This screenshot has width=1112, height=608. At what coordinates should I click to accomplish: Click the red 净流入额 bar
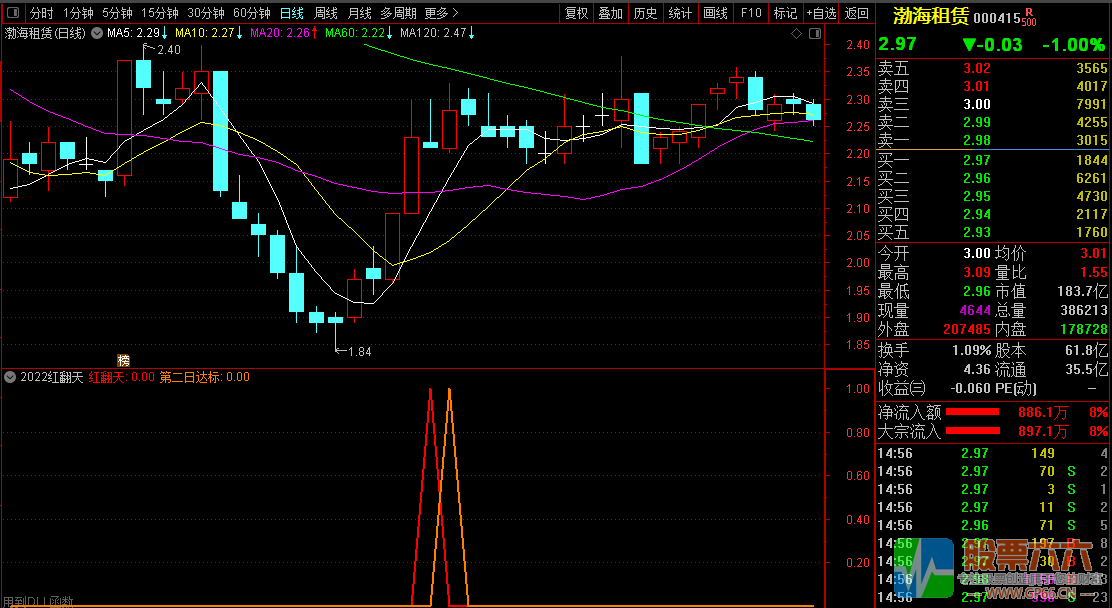[973, 412]
